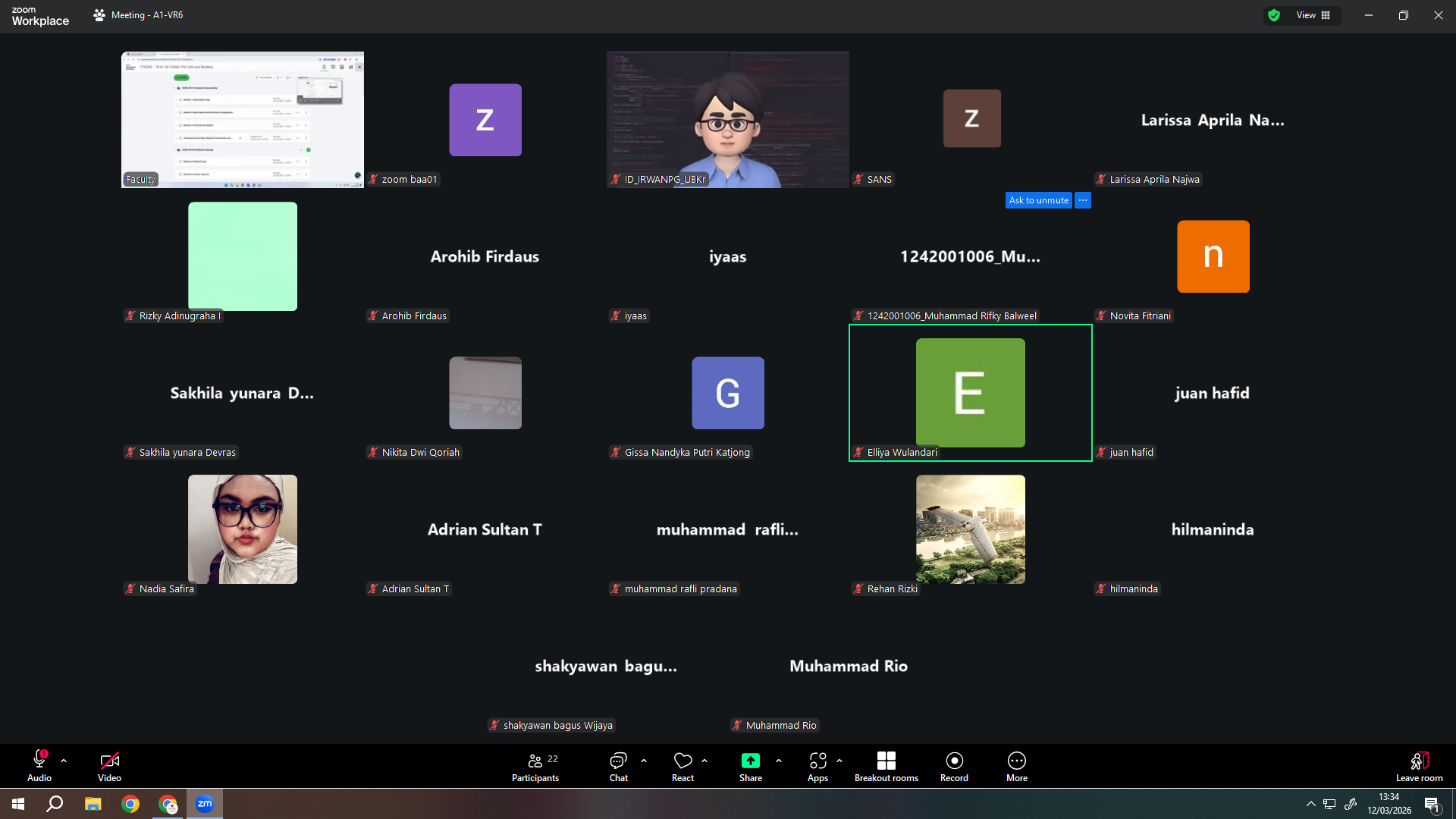
Task: Click Rehan Rizki's aerial city picture
Action: click(971, 529)
